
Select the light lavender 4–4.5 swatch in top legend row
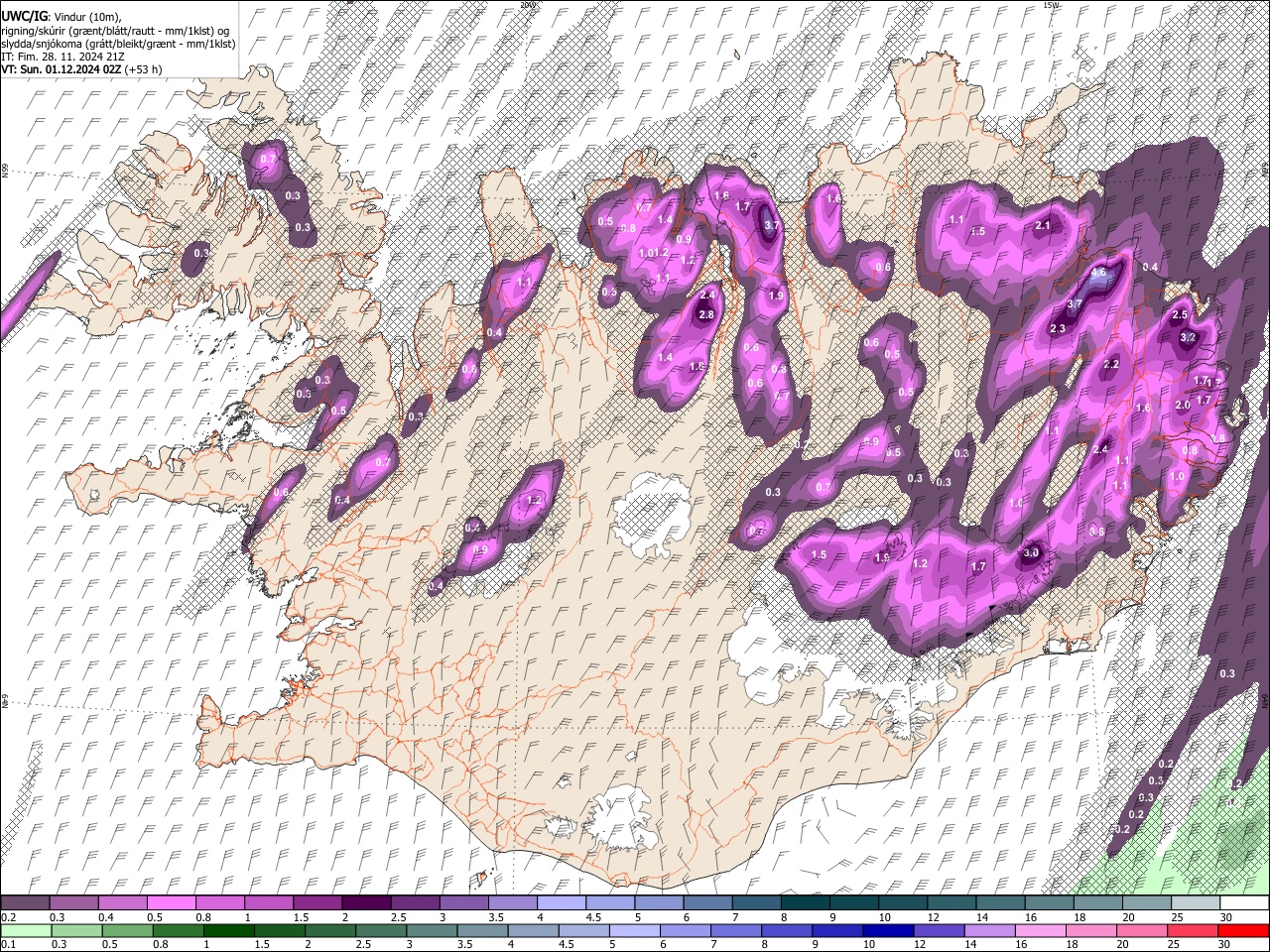(x=563, y=903)
